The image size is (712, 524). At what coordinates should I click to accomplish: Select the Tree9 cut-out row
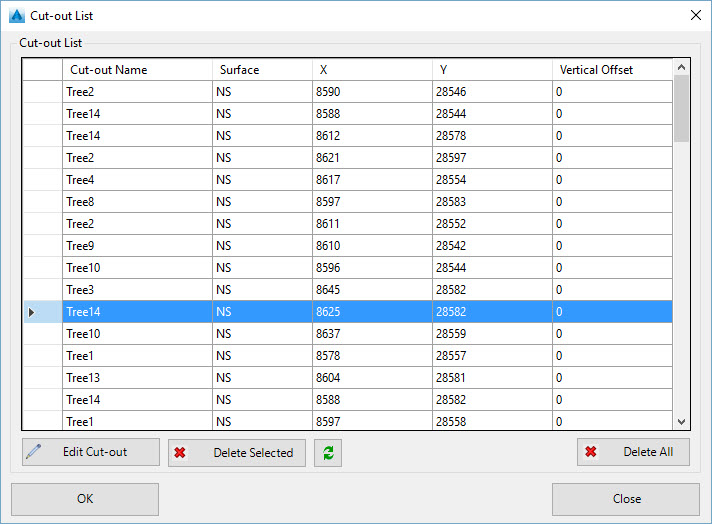click(137, 246)
